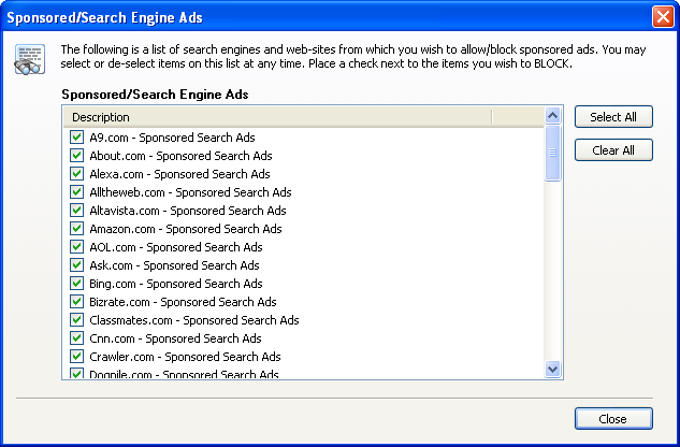Toggle the Bizrate.com checkbox
The width and height of the screenshot is (680, 447).
point(77,301)
